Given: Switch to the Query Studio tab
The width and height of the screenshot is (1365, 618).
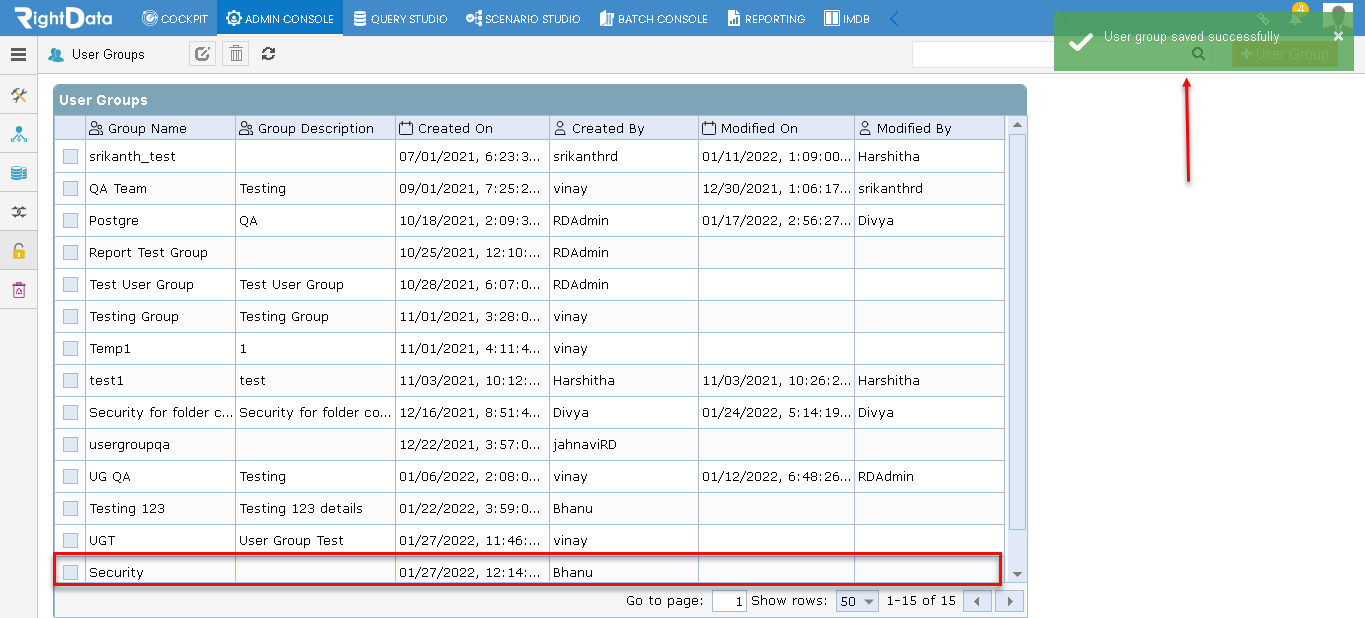Looking at the screenshot, I should [x=400, y=18].
